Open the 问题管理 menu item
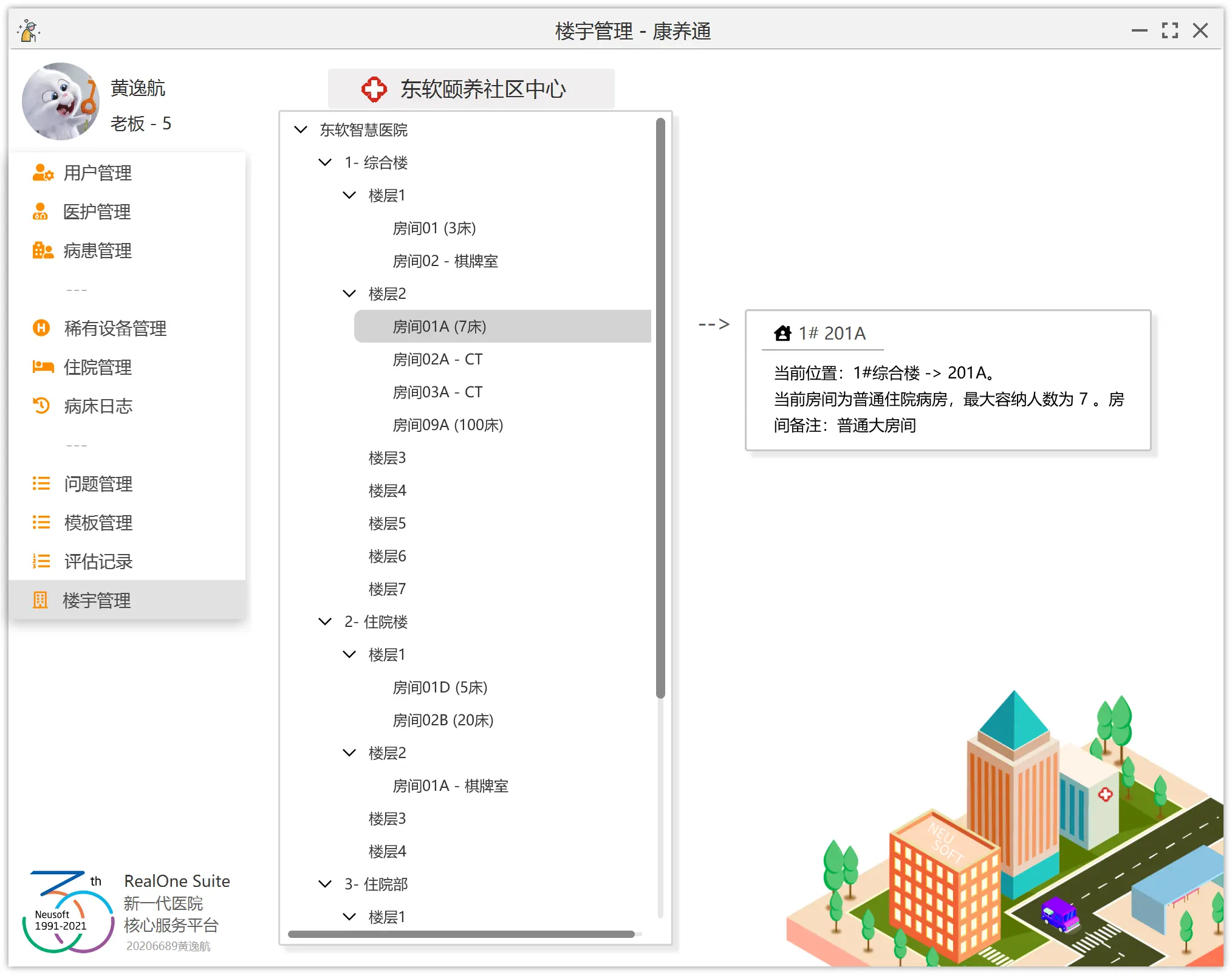1232x978 pixels. pyautogui.click(x=98, y=484)
